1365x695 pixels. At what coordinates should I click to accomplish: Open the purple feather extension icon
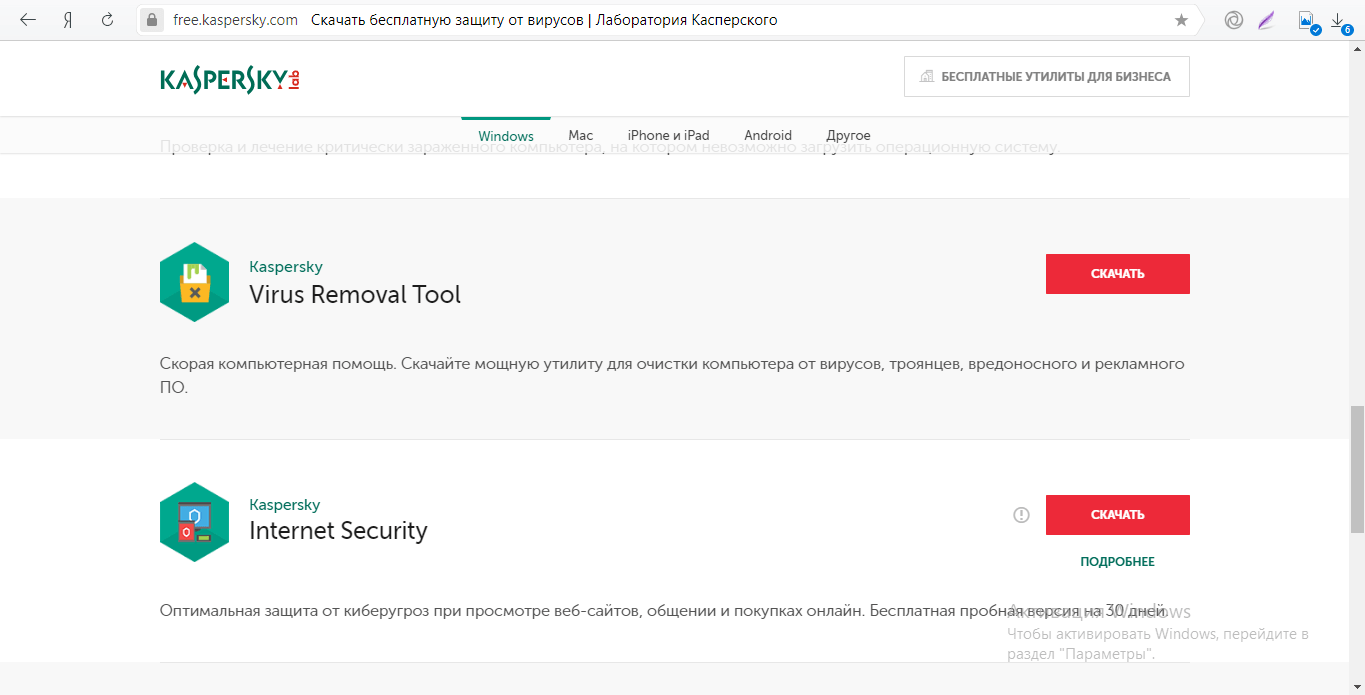[x=1267, y=20]
